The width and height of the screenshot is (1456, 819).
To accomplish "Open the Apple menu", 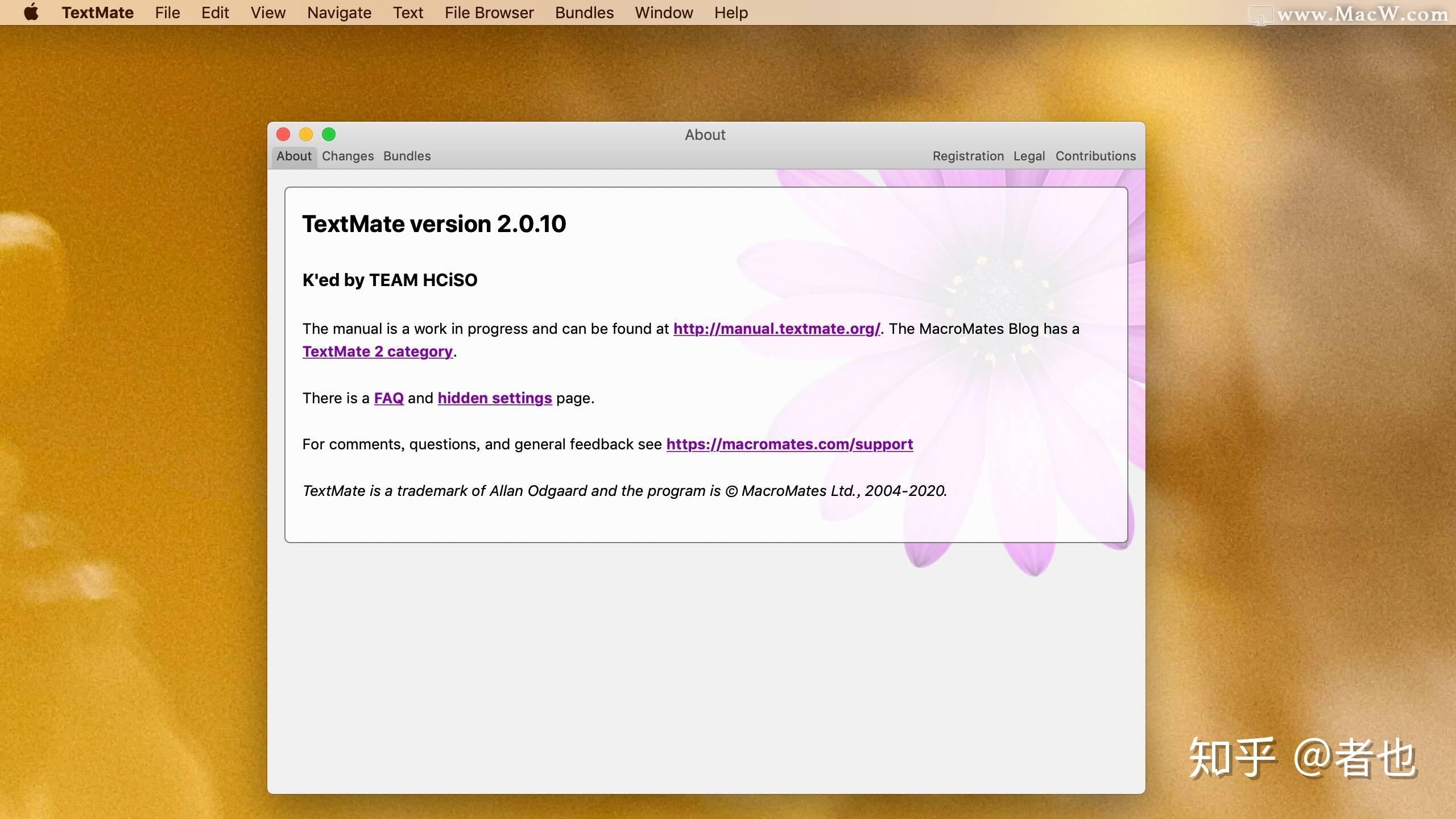I will pos(32,13).
